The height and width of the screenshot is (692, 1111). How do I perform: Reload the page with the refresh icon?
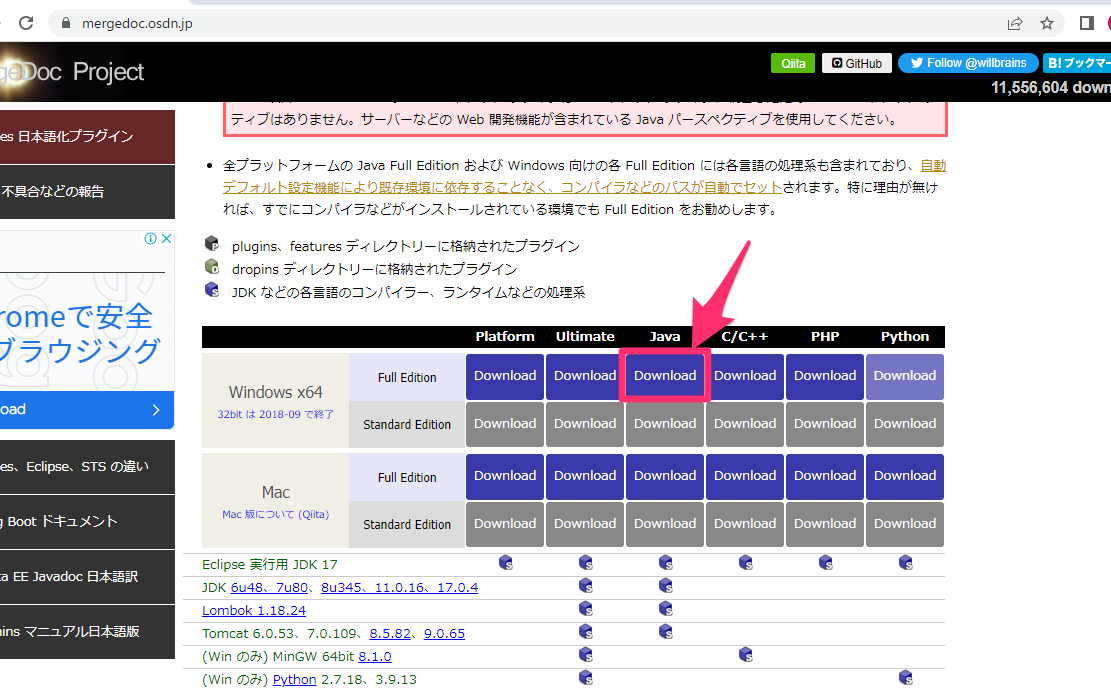pos(26,23)
